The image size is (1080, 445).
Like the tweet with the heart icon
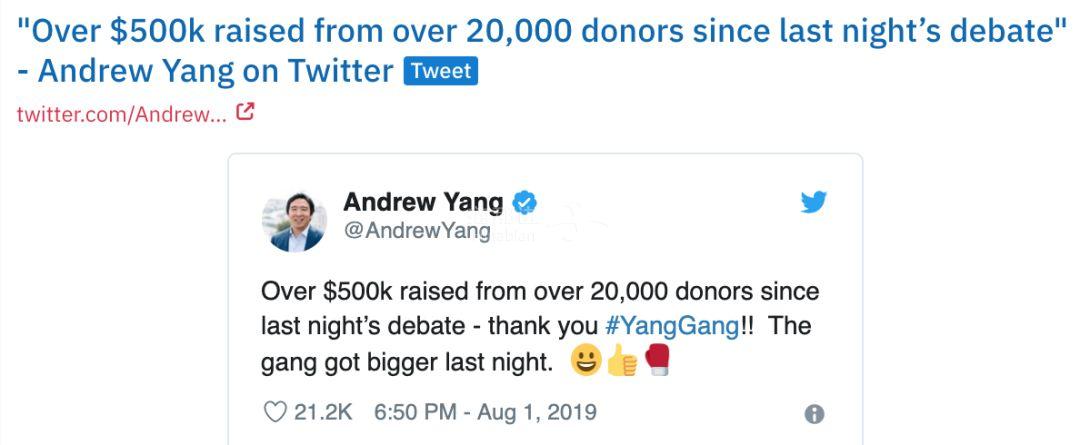(274, 412)
